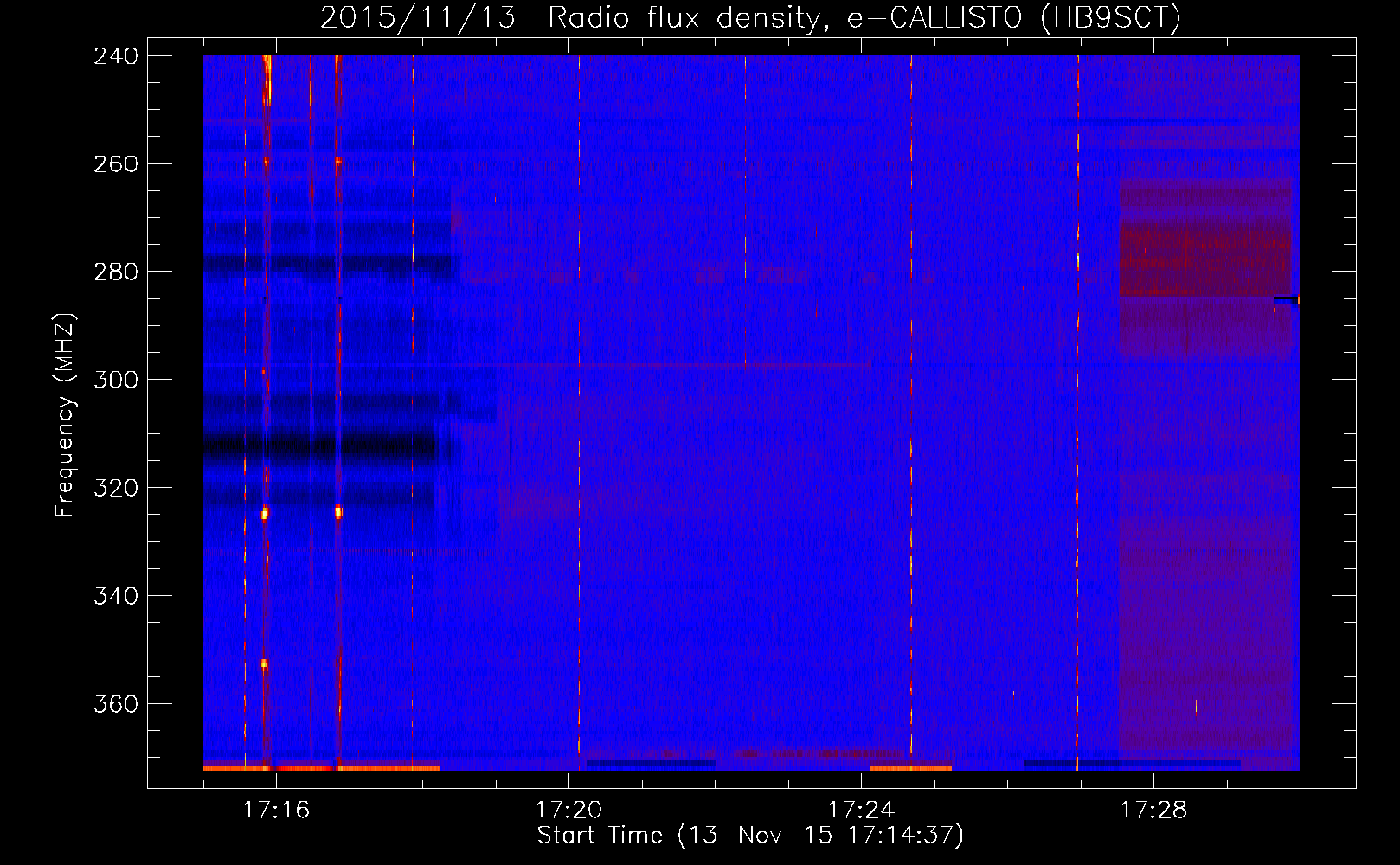
Task: Click the bright burst spot near 325 MHz at 17:16
Action: tap(265, 514)
